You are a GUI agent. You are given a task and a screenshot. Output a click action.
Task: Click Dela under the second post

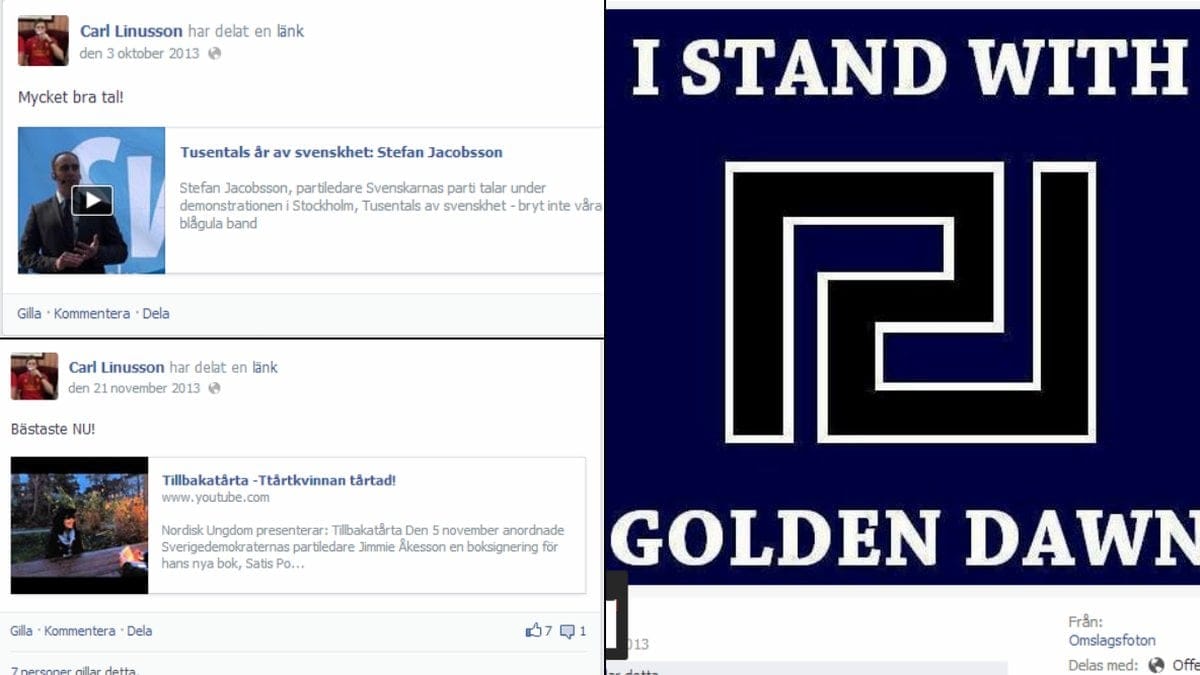pos(139,631)
